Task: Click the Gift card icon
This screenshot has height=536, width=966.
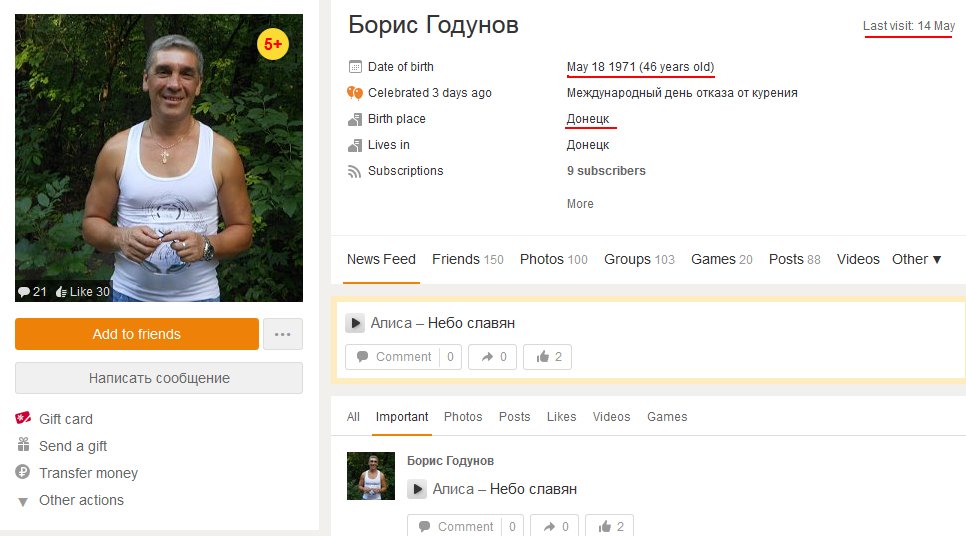Action: pyautogui.click(x=23, y=418)
